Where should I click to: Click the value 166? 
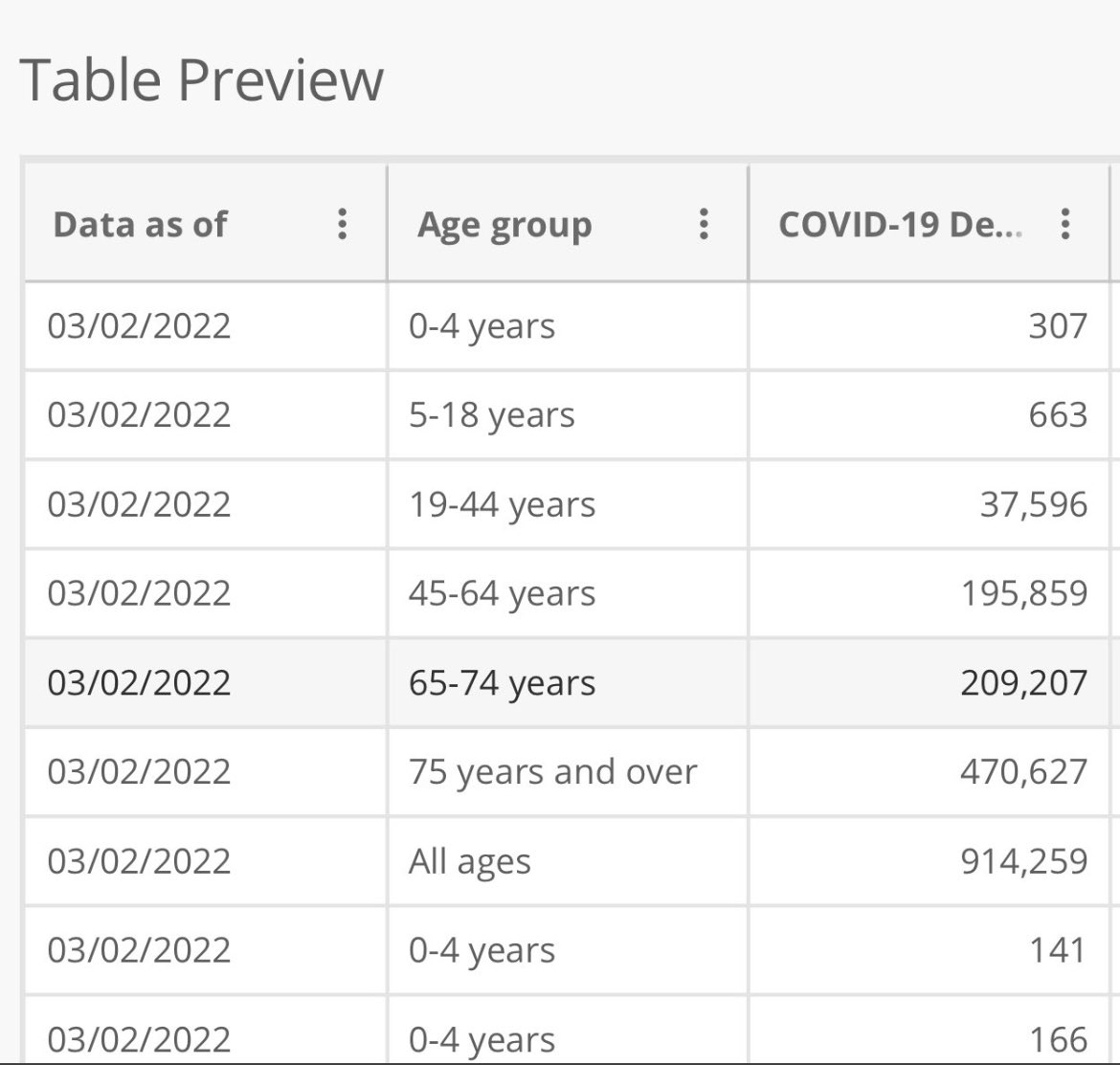(x=1058, y=1039)
